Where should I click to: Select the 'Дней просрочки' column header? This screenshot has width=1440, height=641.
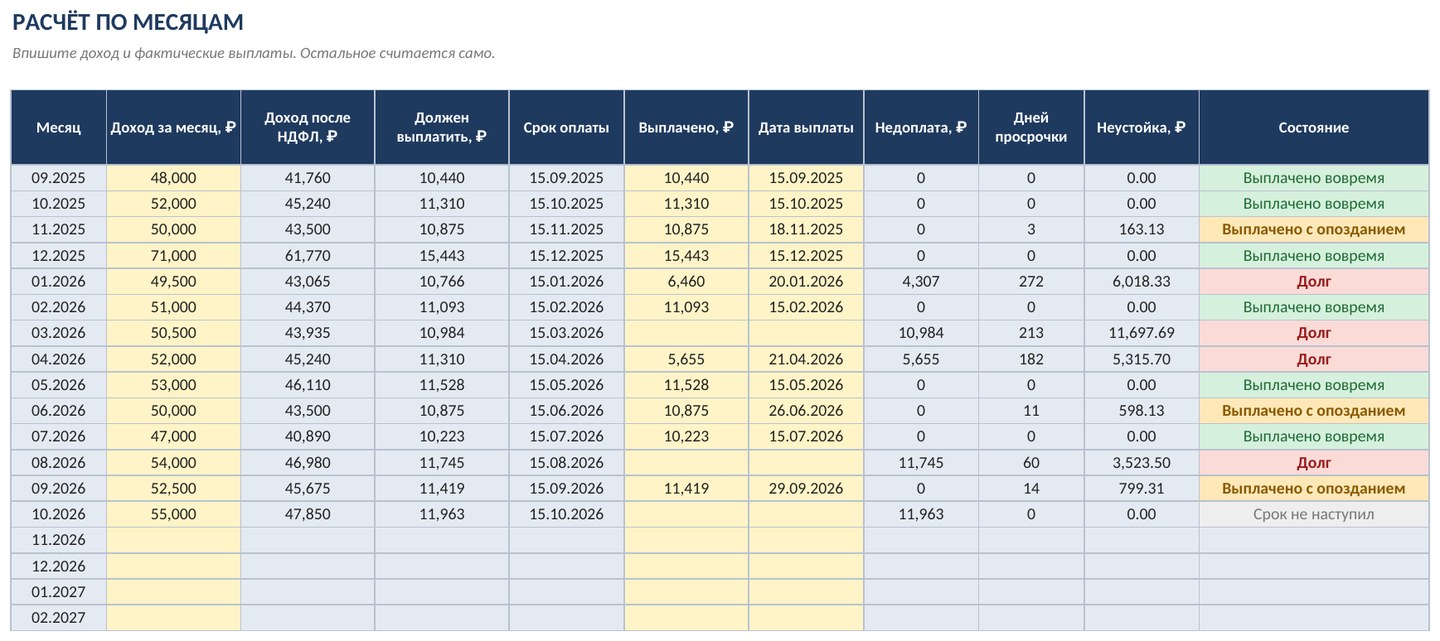(1031, 128)
